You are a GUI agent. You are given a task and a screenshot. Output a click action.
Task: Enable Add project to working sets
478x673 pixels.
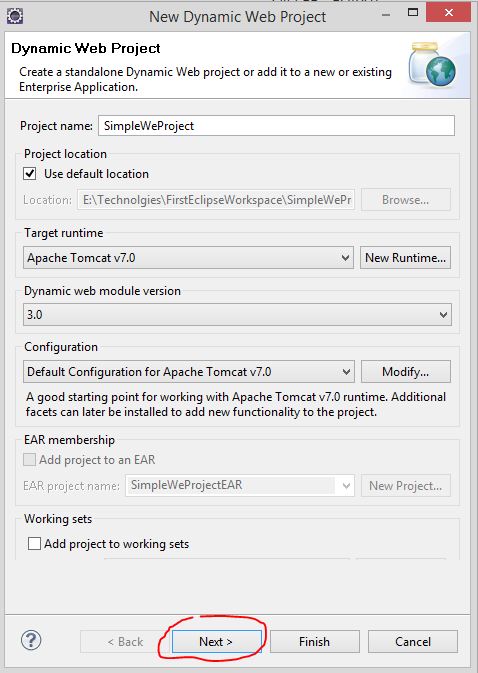(34, 543)
